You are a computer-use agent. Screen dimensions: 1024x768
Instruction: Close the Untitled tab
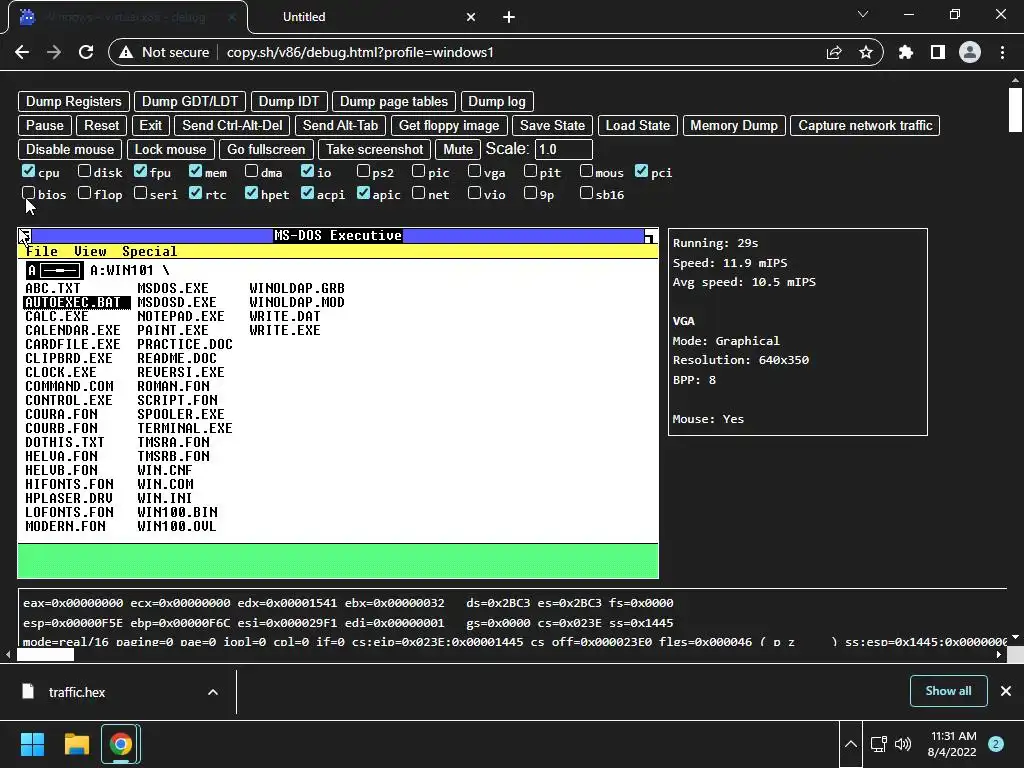(471, 17)
